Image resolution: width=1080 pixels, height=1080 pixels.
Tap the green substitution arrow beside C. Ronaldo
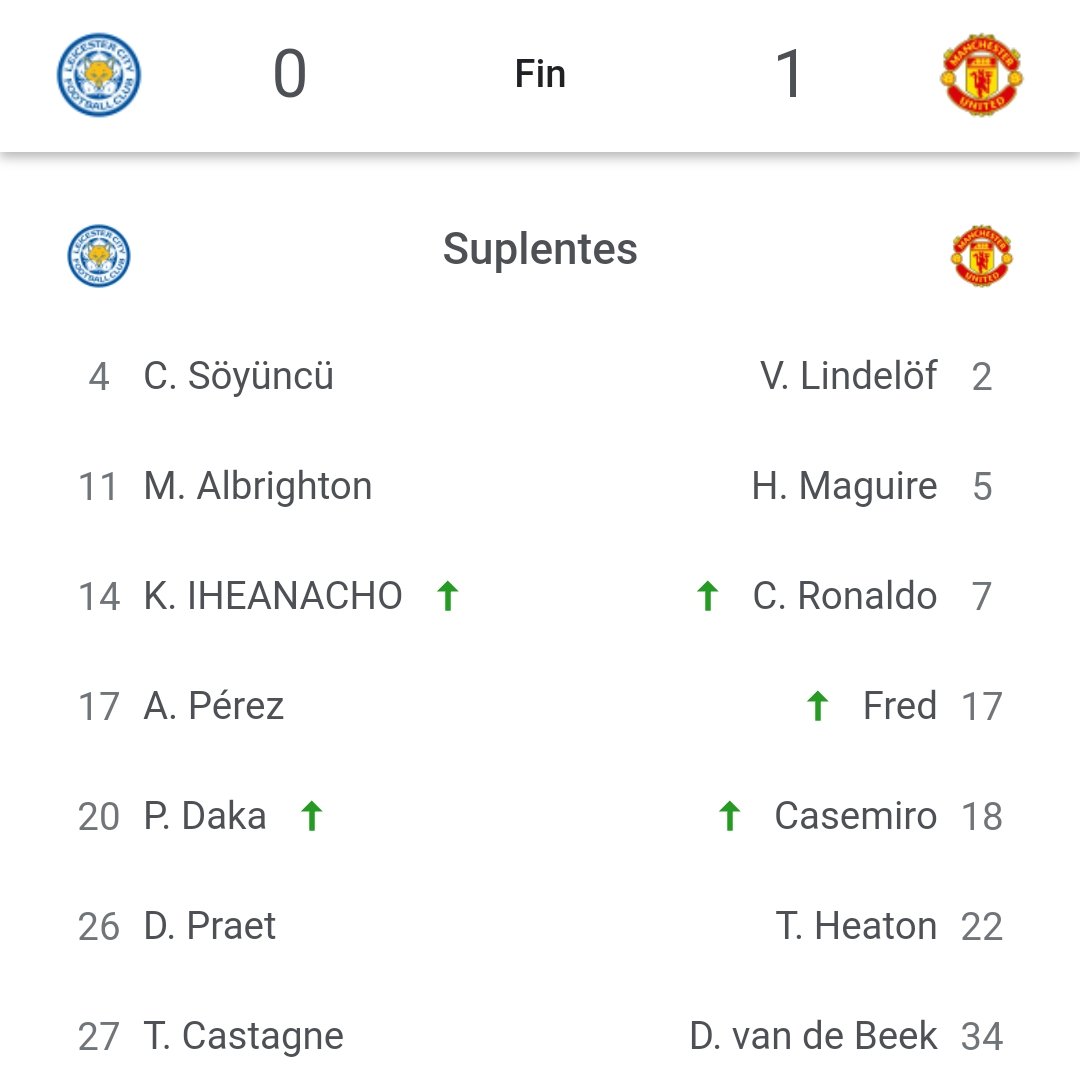point(707,596)
